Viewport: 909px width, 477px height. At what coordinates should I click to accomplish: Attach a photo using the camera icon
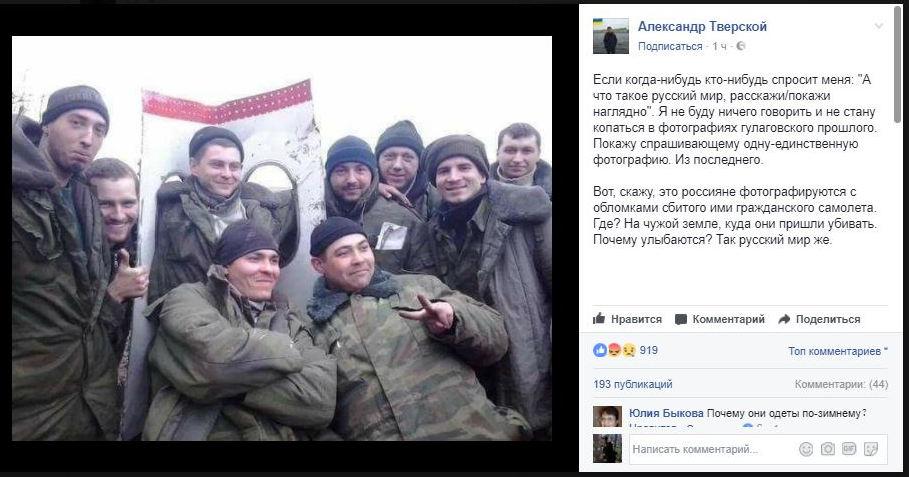point(827,449)
